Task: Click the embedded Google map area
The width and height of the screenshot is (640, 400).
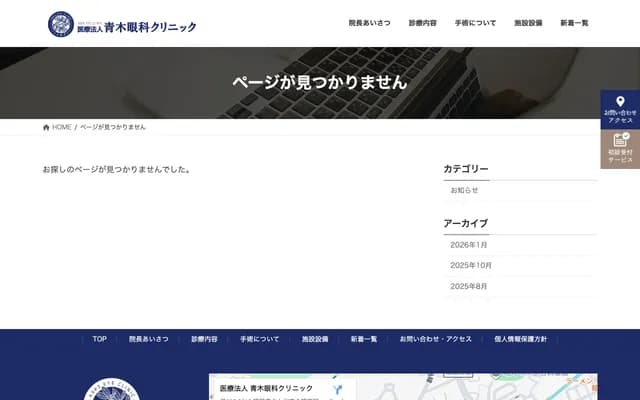Action: [480, 388]
